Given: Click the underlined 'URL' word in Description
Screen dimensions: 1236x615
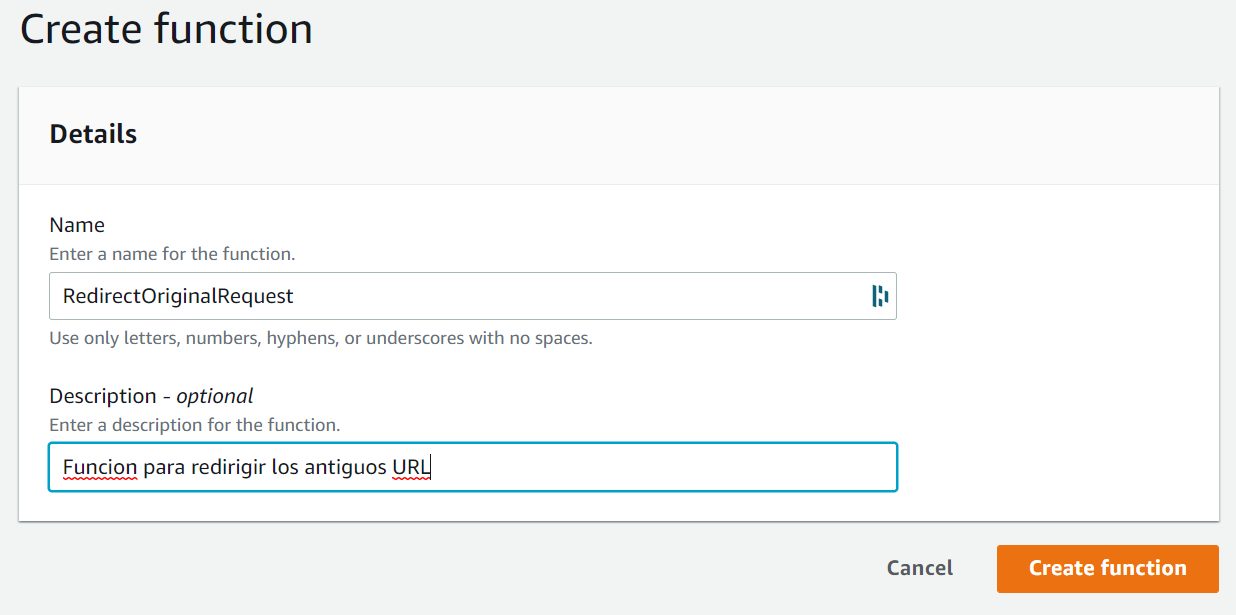Looking at the screenshot, I should [410, 467].
